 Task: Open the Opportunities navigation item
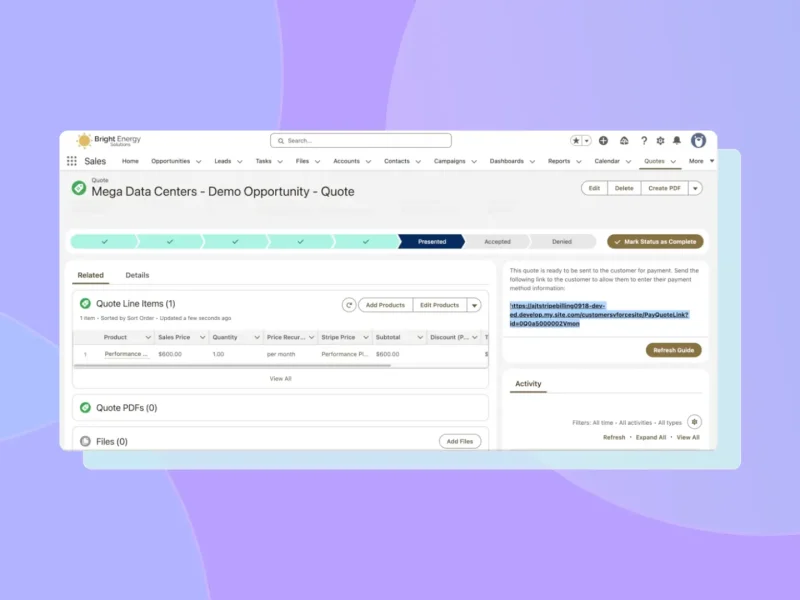click(171, 161)
